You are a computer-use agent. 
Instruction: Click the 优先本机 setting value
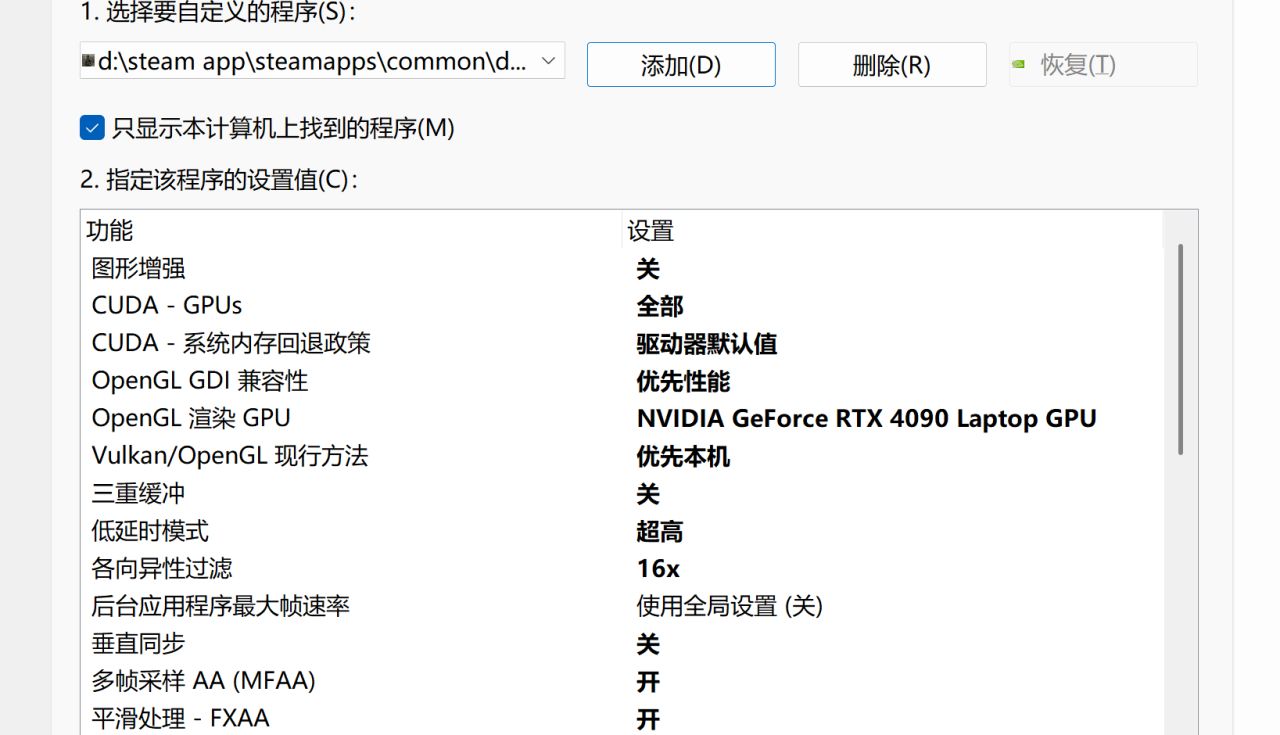(683, 456)
